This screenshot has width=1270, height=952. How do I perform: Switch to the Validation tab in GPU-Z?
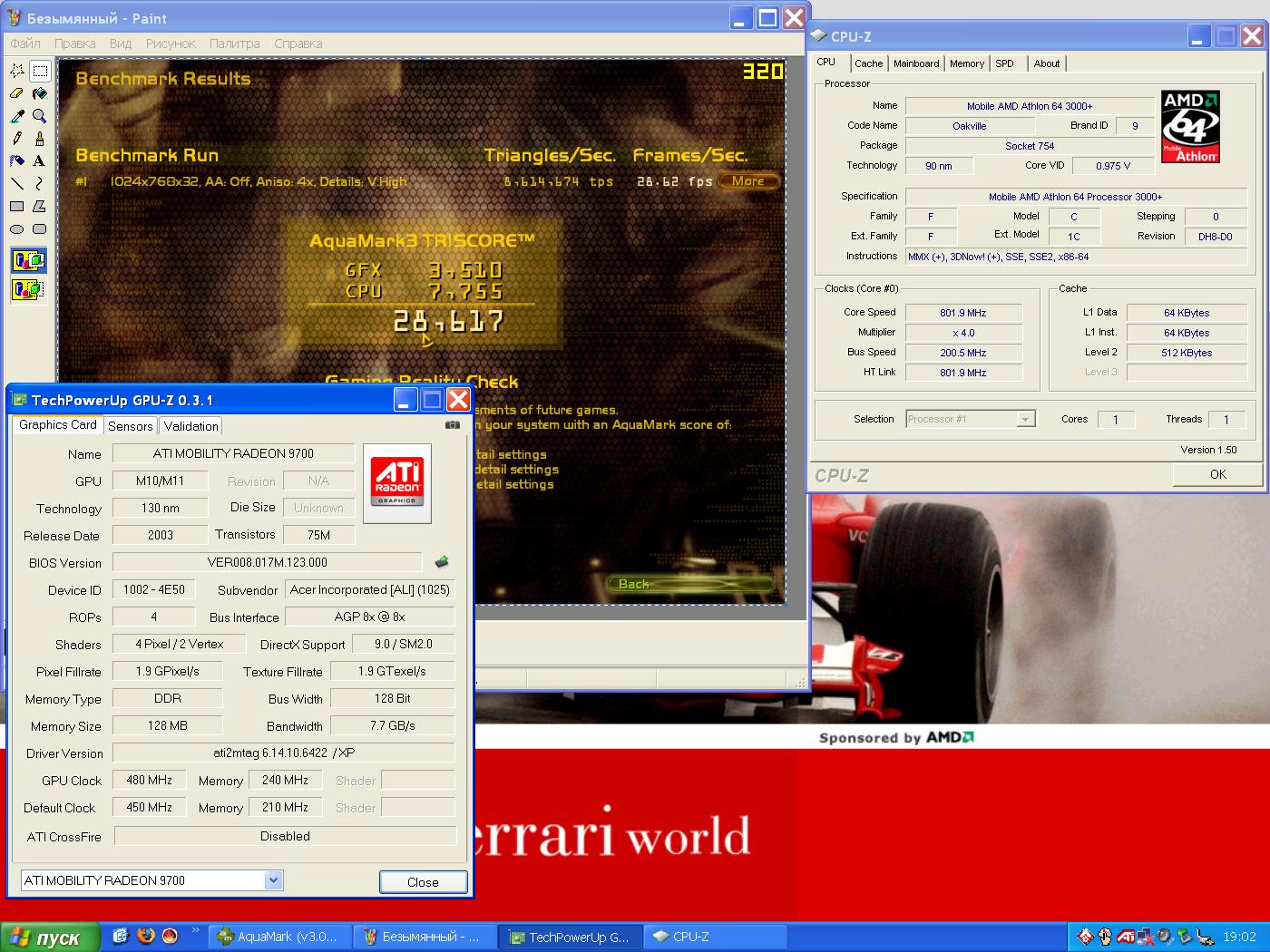(191, 426)
